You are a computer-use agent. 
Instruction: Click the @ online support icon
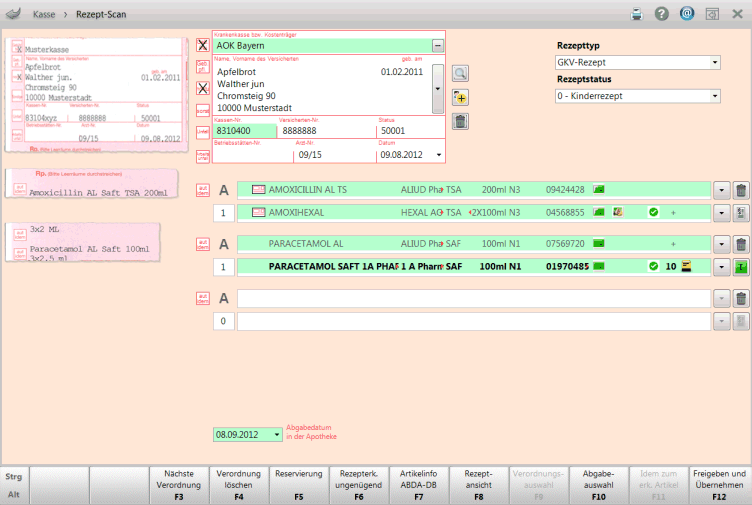[687, 13]
